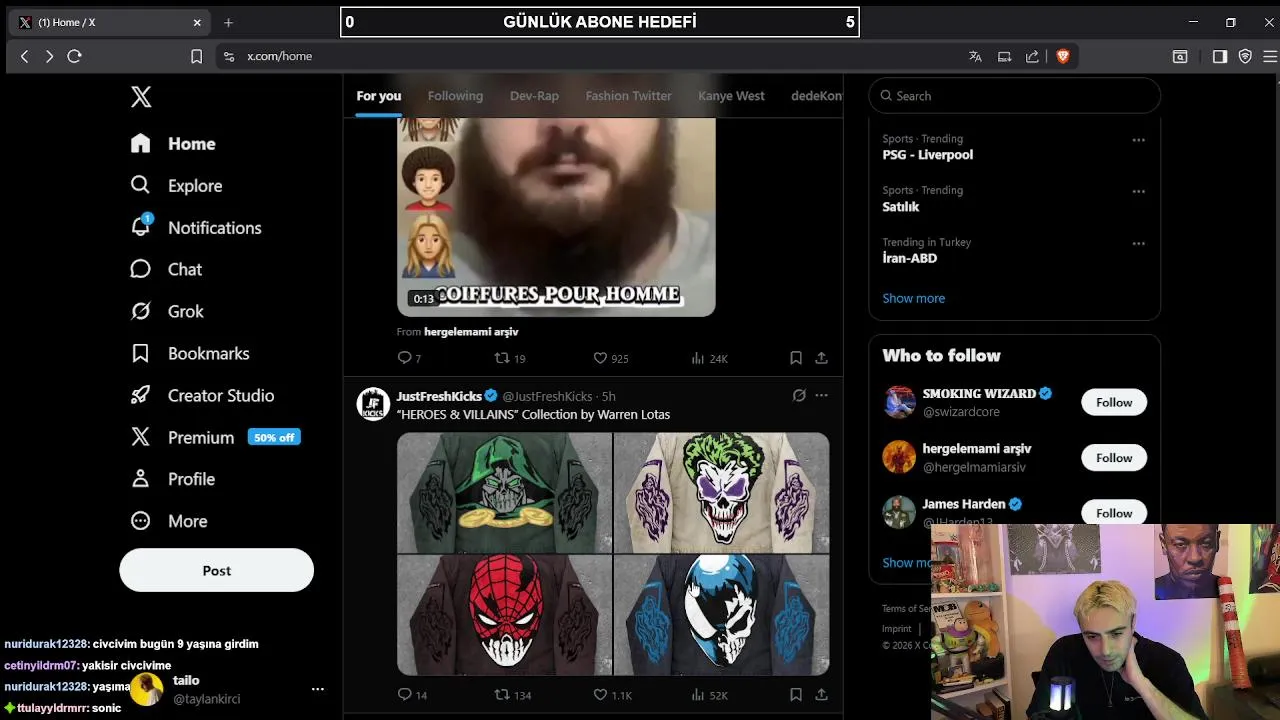
Task: Open the İran-ABD trending topic
Action: point(909,258)
